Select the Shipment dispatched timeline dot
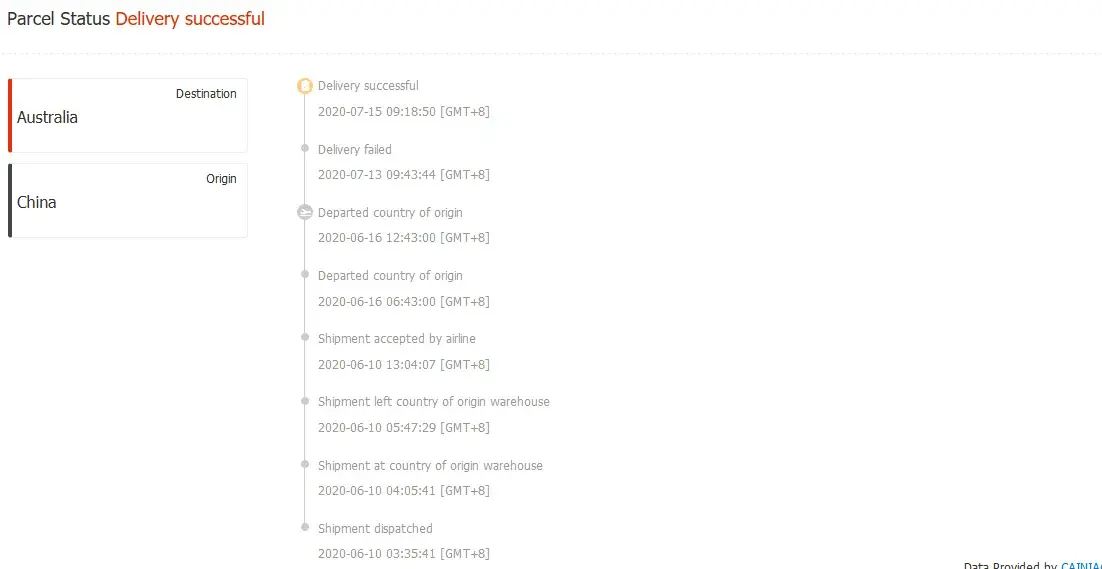1102x569 pixels. point(305,527)
